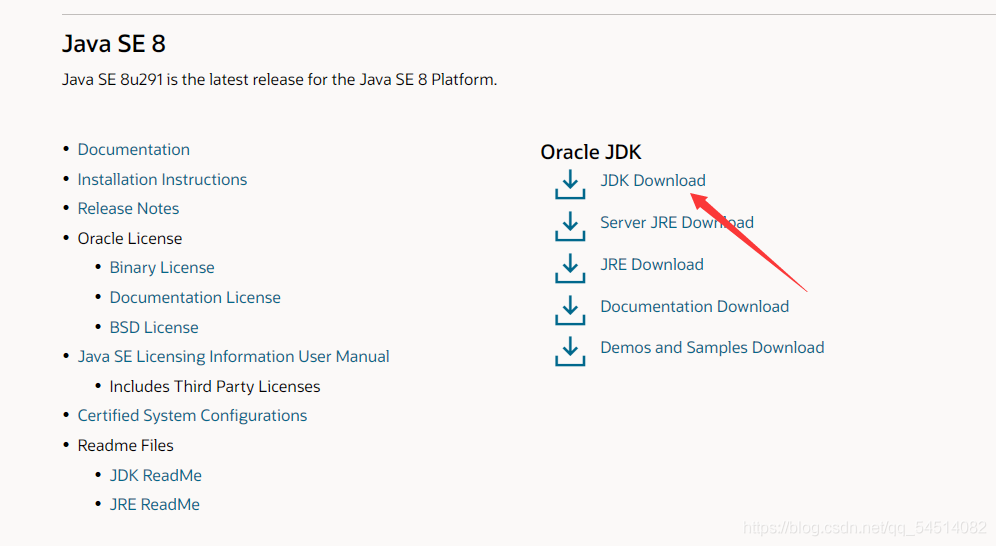The height and width of the screenshot is (546, 996).
Task: Open the Documentation Download link
Action: pos(695,306)
